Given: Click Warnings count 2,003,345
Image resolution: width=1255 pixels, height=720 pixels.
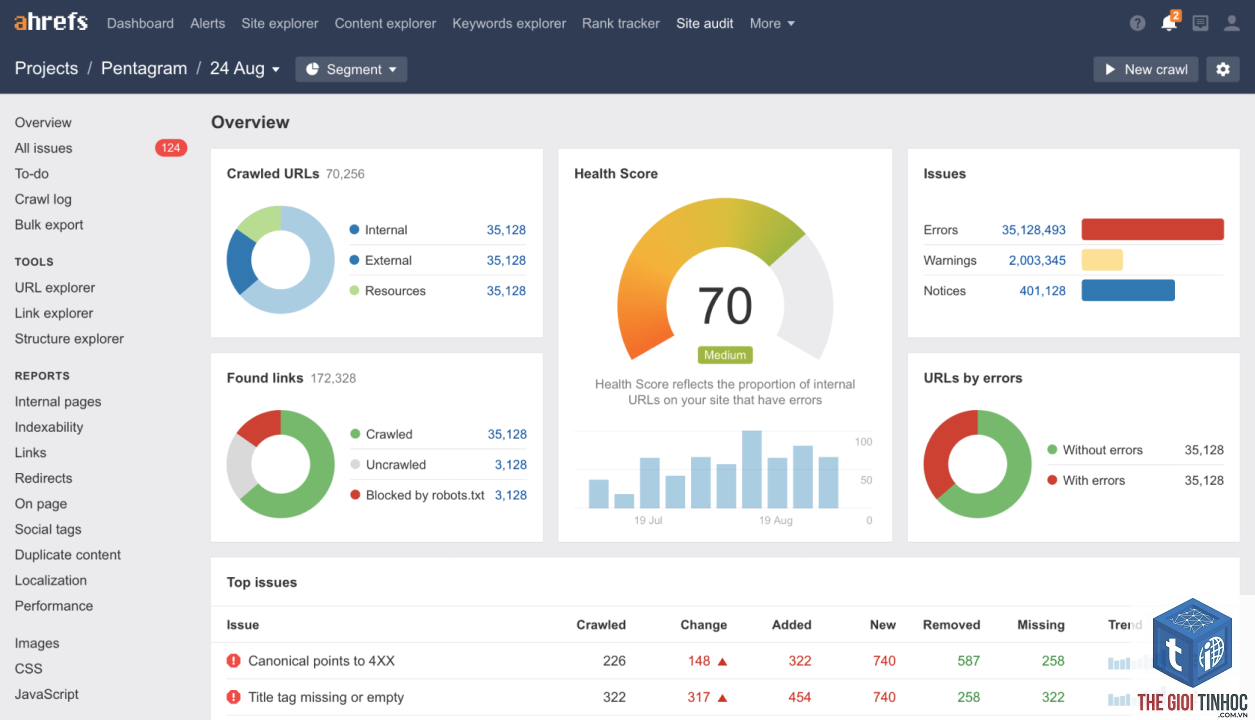Looking at the screenshot, I should coord(1037,260).
